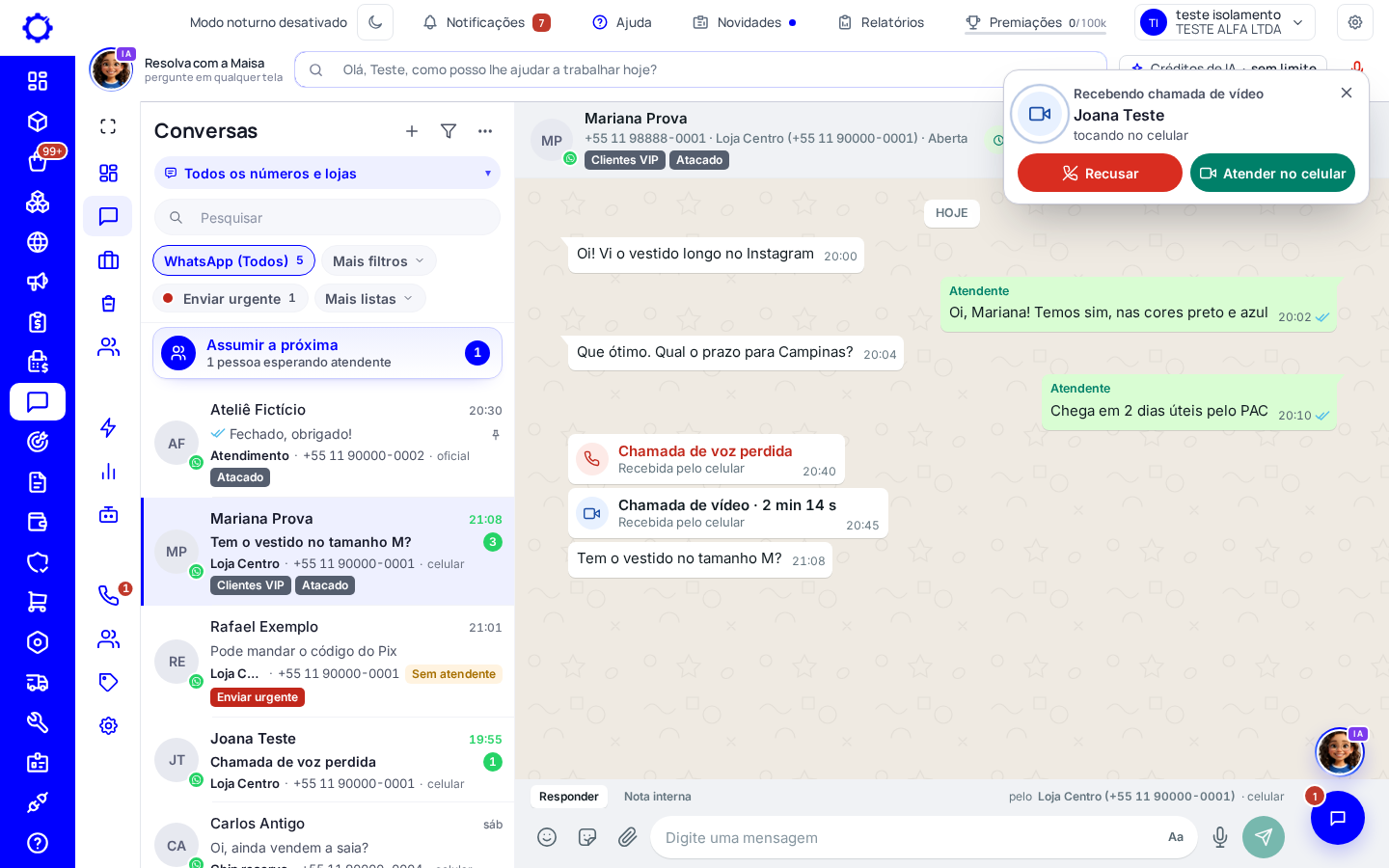The image size is (1389, 868).
Task: Open the emoji picker smiley icon
Action: pos(547,837)
